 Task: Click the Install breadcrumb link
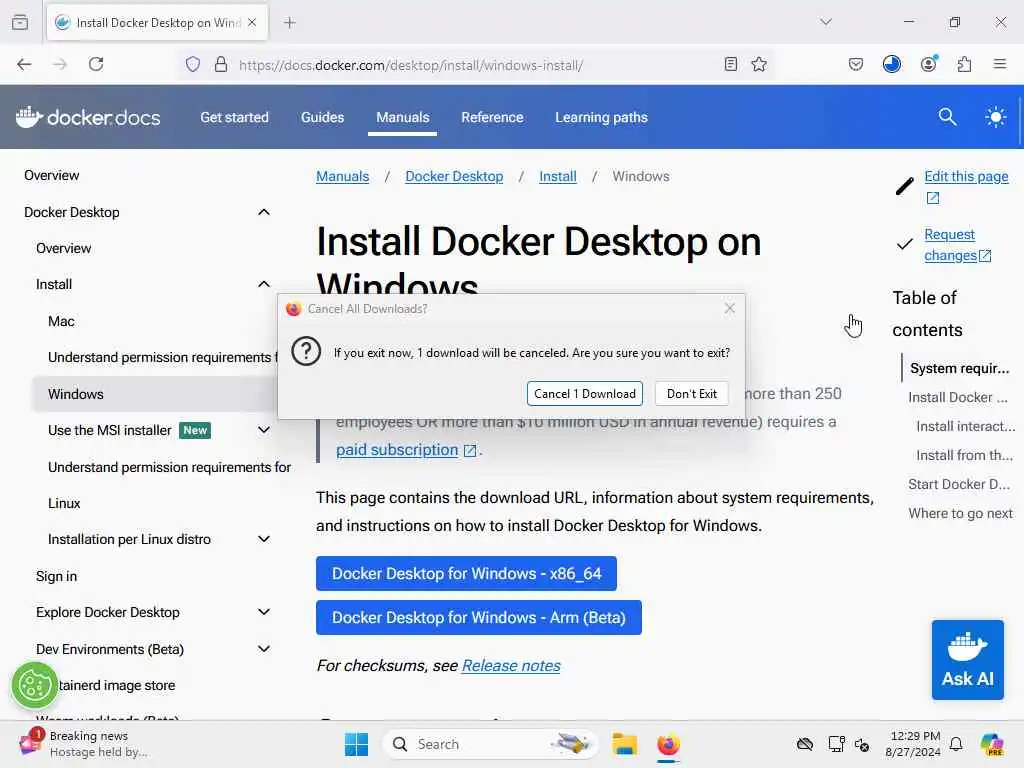[x=558, y=176]
